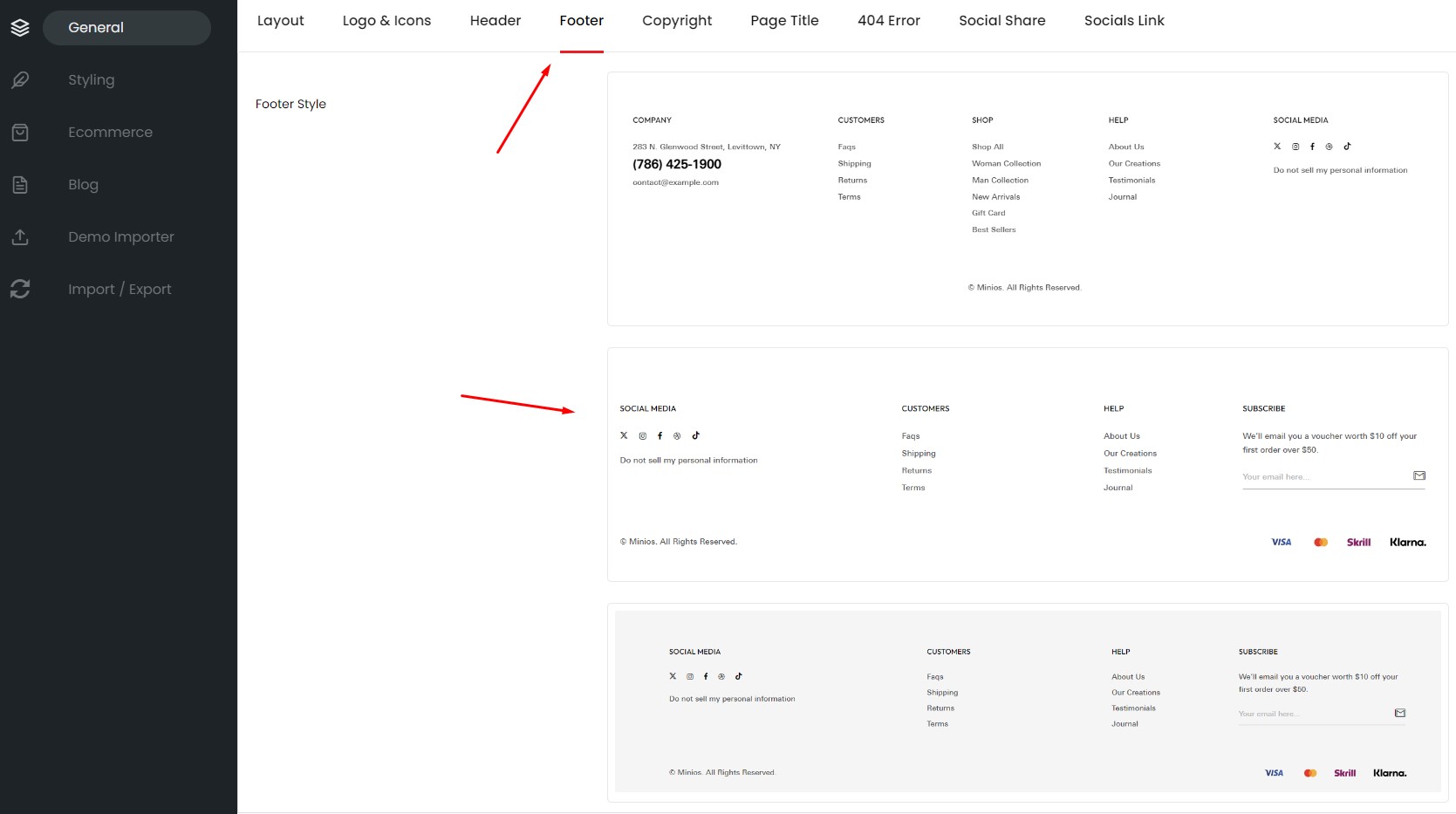Open the Ecommerce section
Screen dimensions: 1456x814
(111, 133)
